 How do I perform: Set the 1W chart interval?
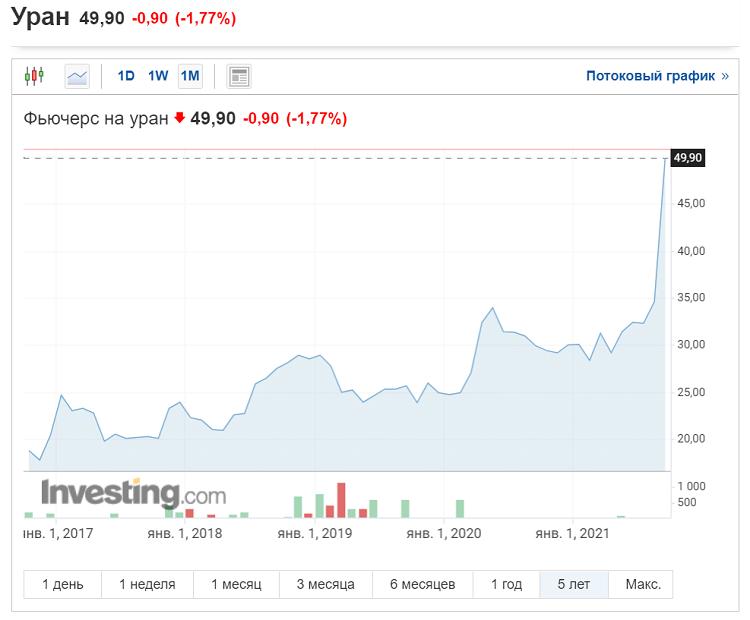click(158, 76)
